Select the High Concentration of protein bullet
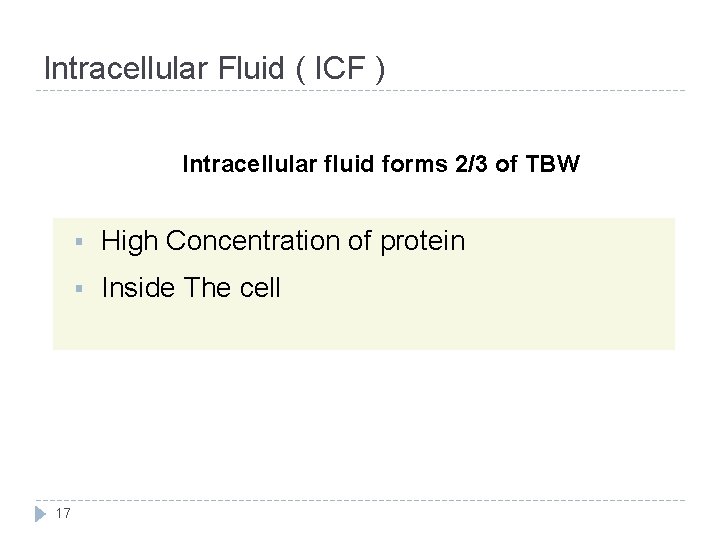This screenshot has width=720, height=540. pos(283,241)
